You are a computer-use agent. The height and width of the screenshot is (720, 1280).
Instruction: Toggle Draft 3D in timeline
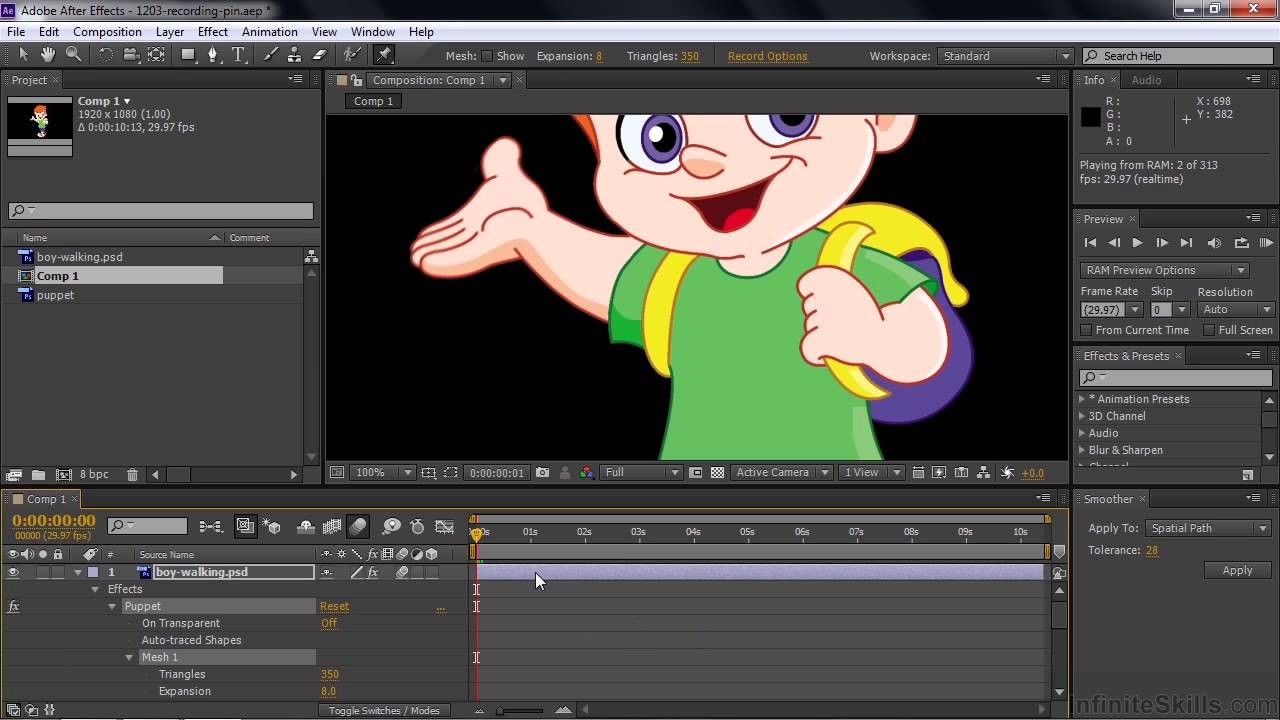click(x=271, y=526)
